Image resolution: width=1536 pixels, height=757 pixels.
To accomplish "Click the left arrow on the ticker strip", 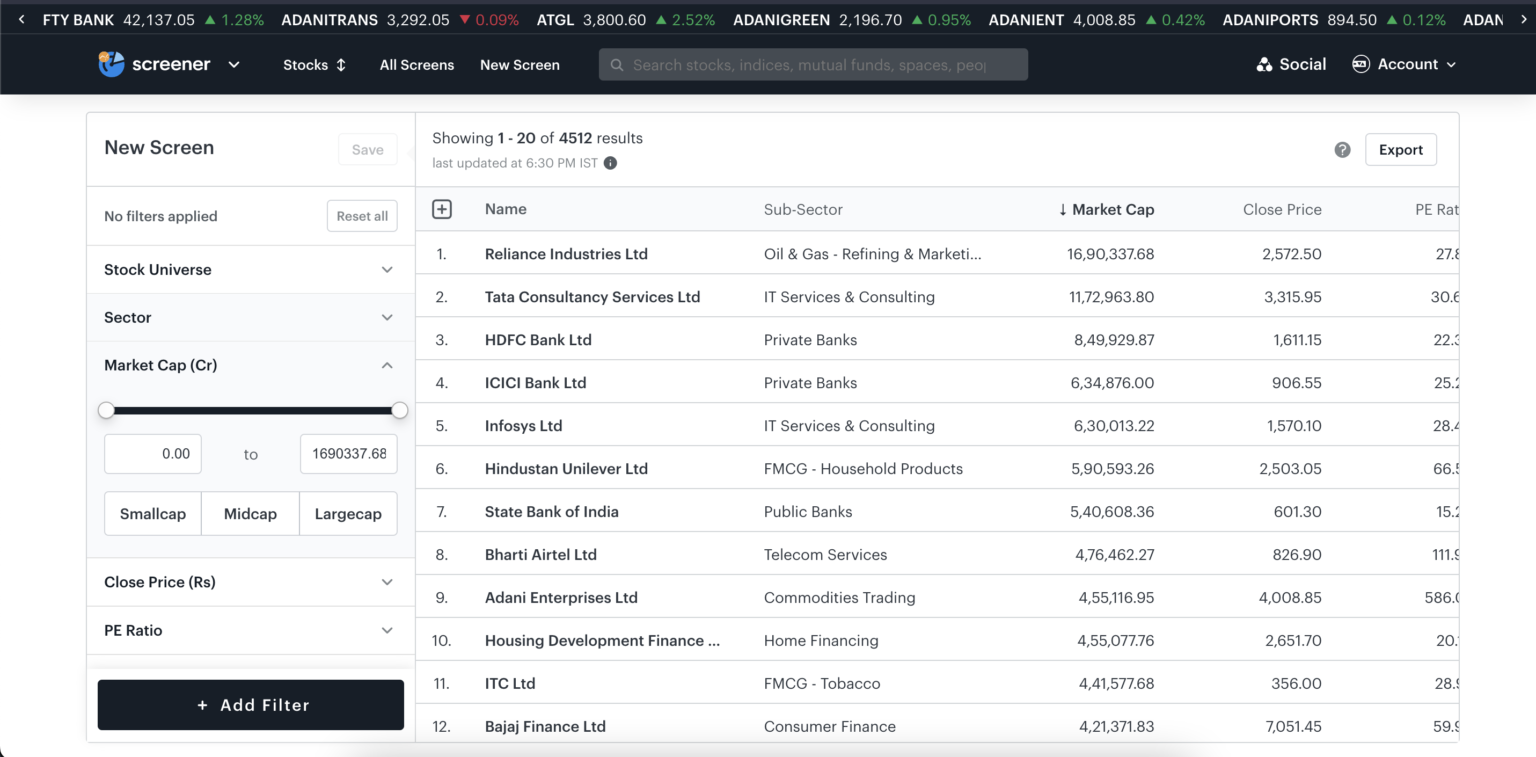I will click(20, 18).
